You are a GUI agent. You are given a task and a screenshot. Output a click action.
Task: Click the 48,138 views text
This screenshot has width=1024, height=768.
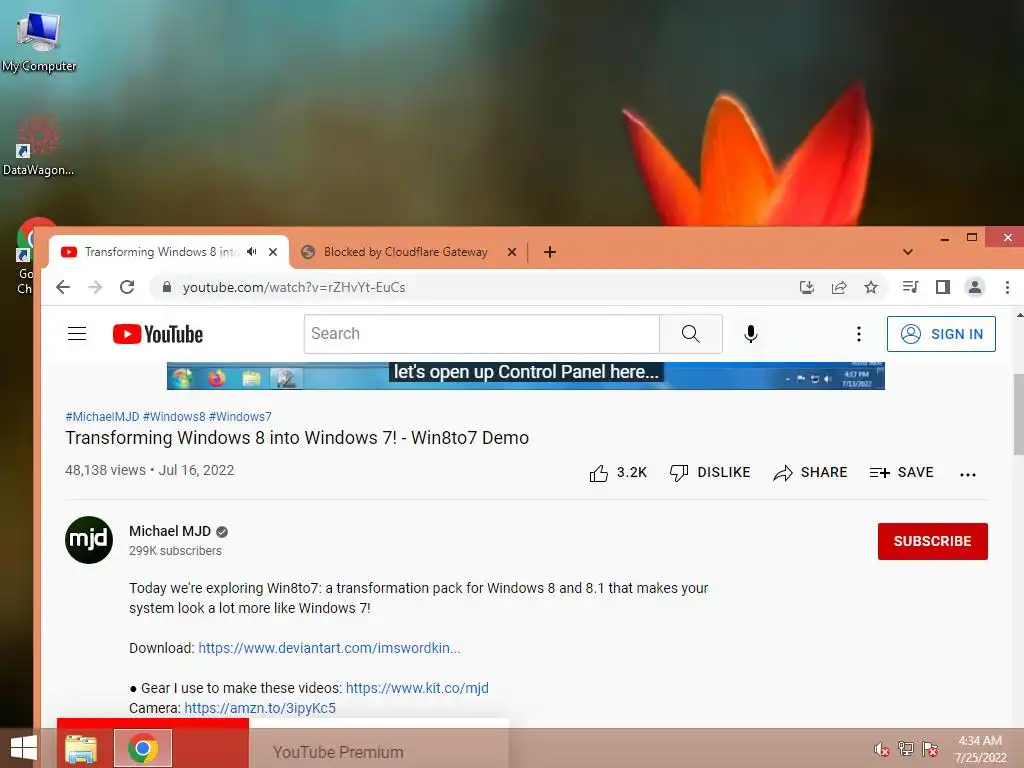tap(105, 470)
